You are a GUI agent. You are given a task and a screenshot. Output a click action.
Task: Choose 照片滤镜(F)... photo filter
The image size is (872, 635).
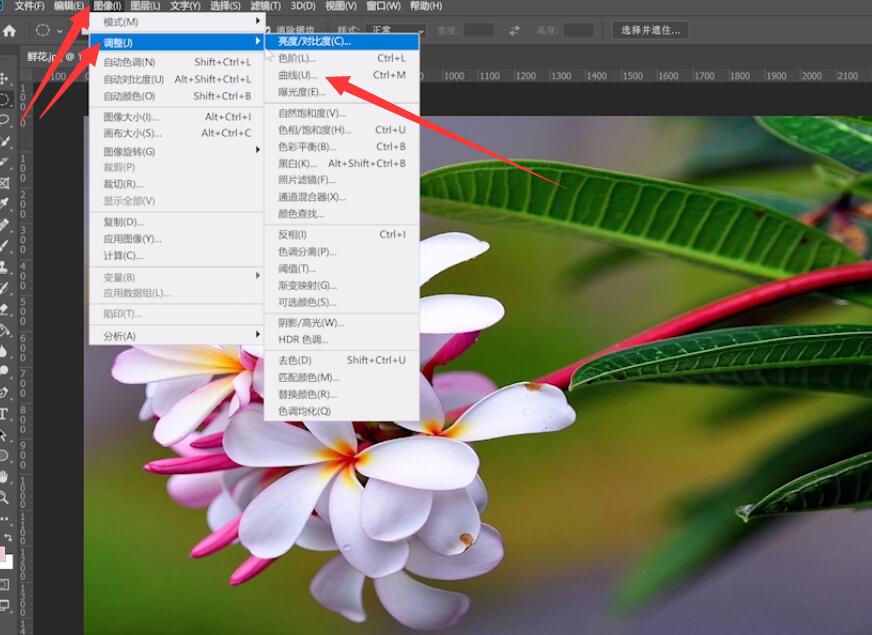(x=341, y=180)
